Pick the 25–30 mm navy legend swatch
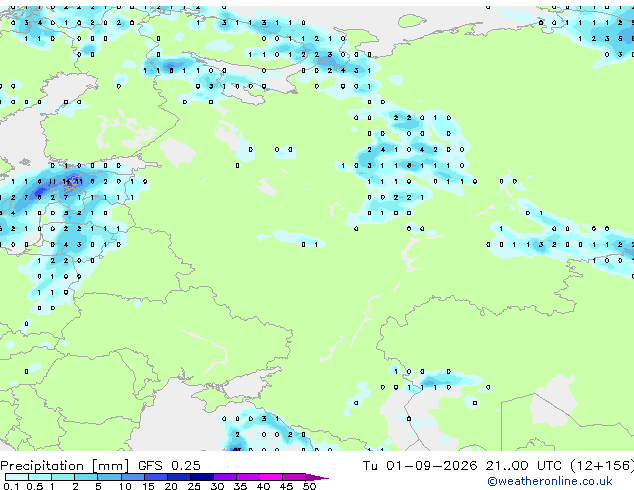The width and height of the screenshot is (634, 490). pyautogui.click(x=202, y=477)
